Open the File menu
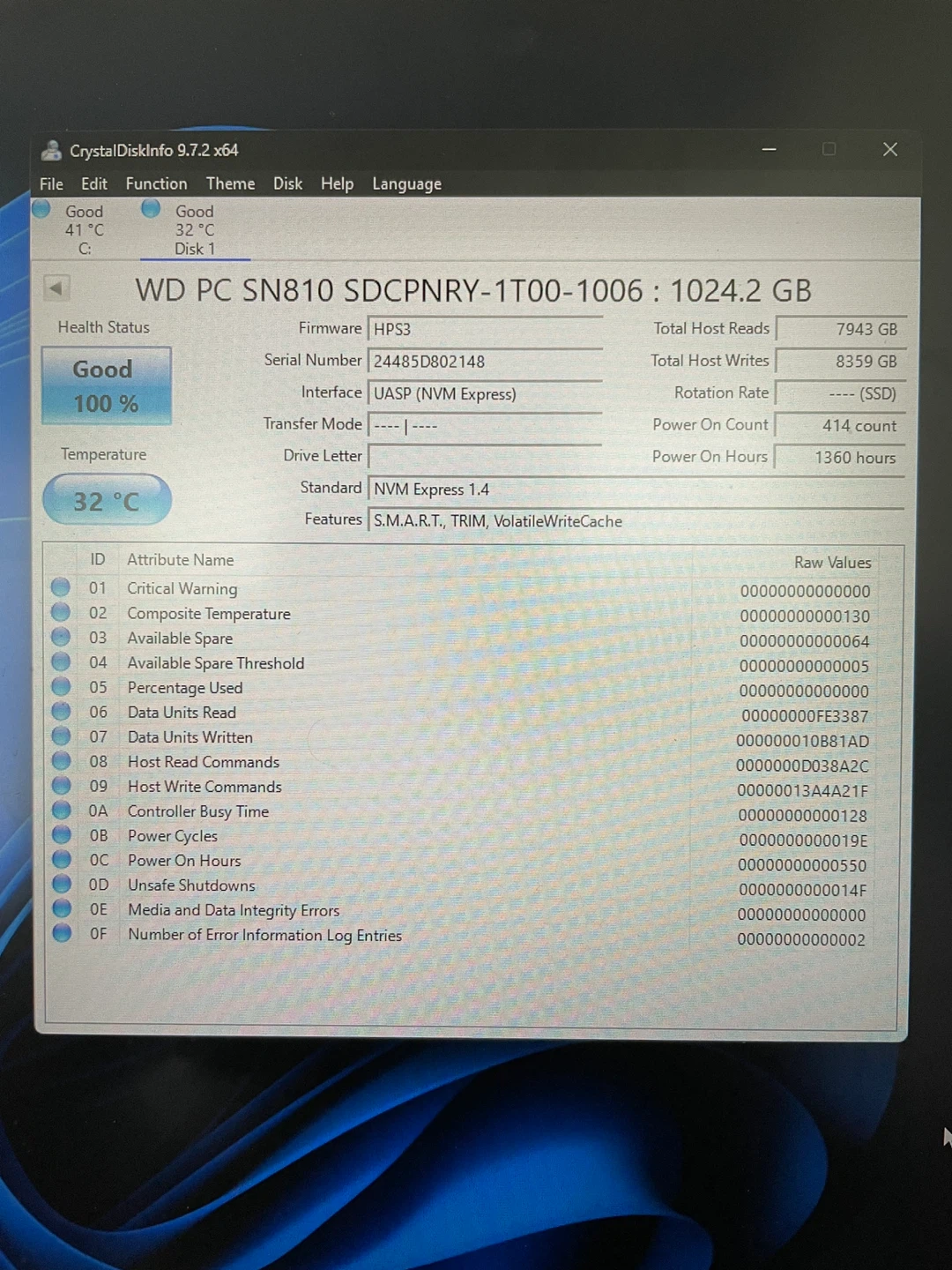This screenshot has height=1270, width=952. coord(51,183)
